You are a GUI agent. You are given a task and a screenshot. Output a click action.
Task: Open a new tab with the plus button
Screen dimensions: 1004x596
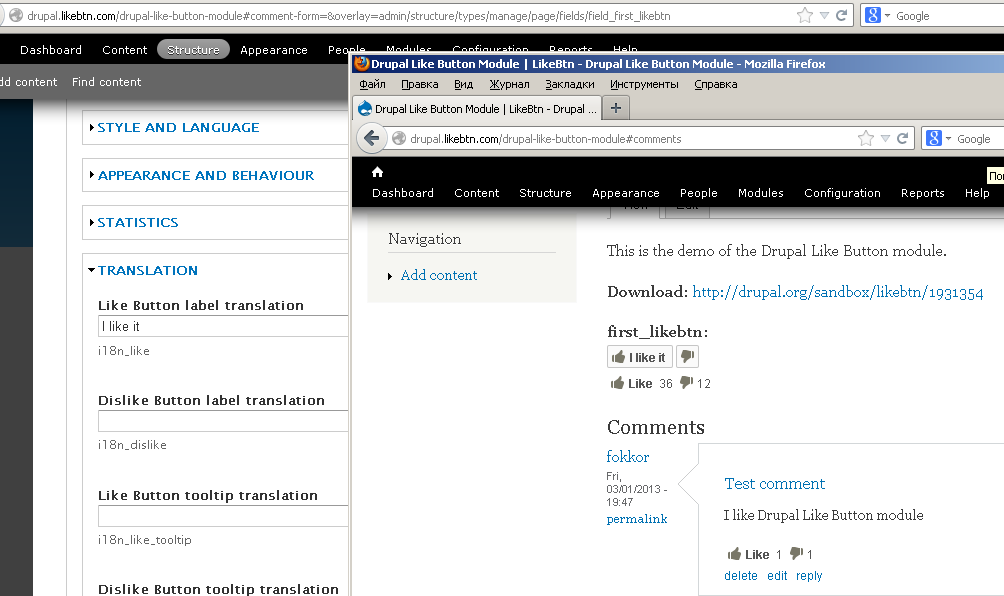[616, 108]
